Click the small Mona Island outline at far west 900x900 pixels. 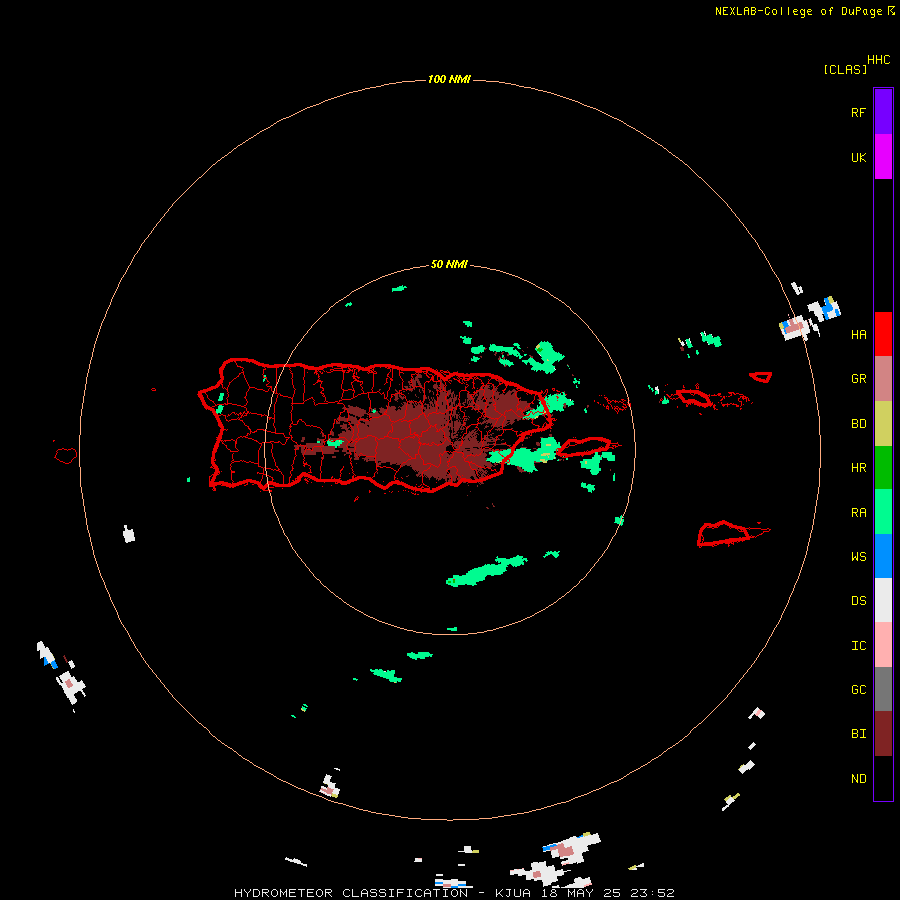65,456
